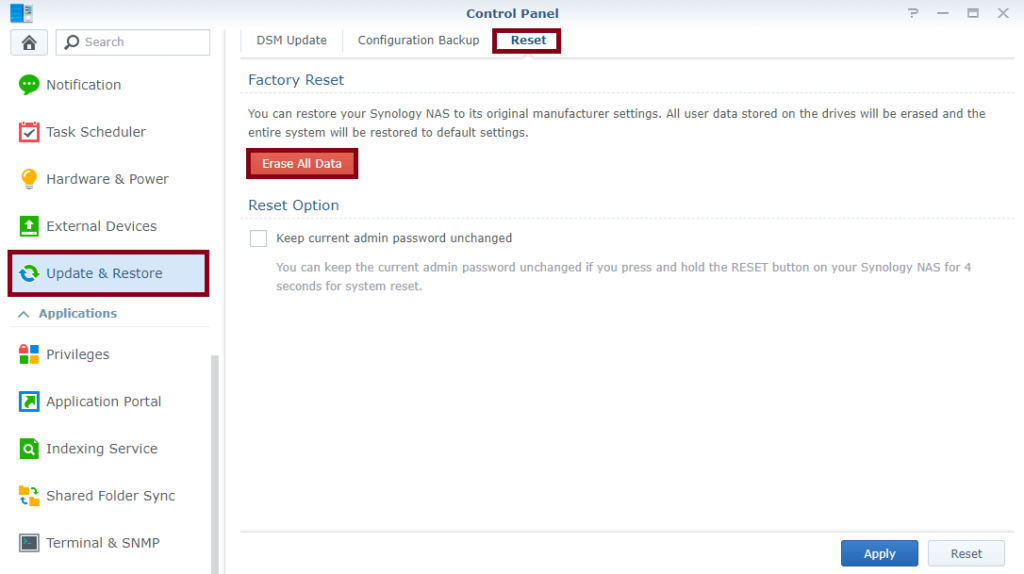The width and height of the screenshot is (1024, 574).
Task: Switch to the Configuration Backup tab
Action: pos(418,40)
